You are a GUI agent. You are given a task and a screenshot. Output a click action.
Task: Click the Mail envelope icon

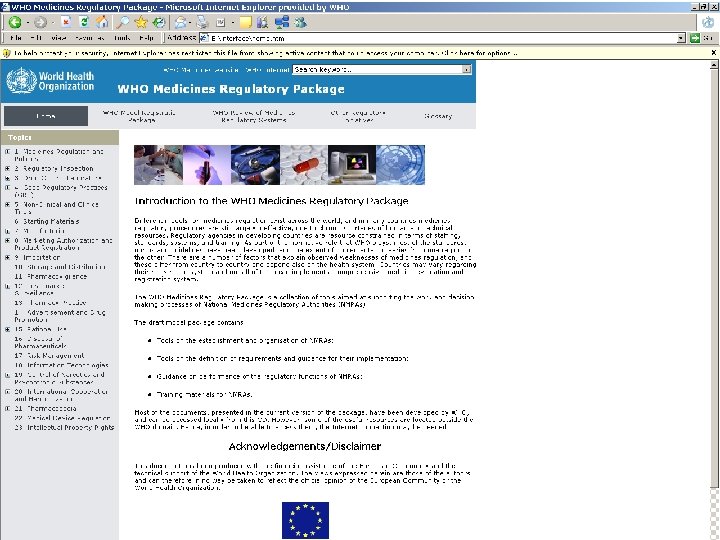181,22
